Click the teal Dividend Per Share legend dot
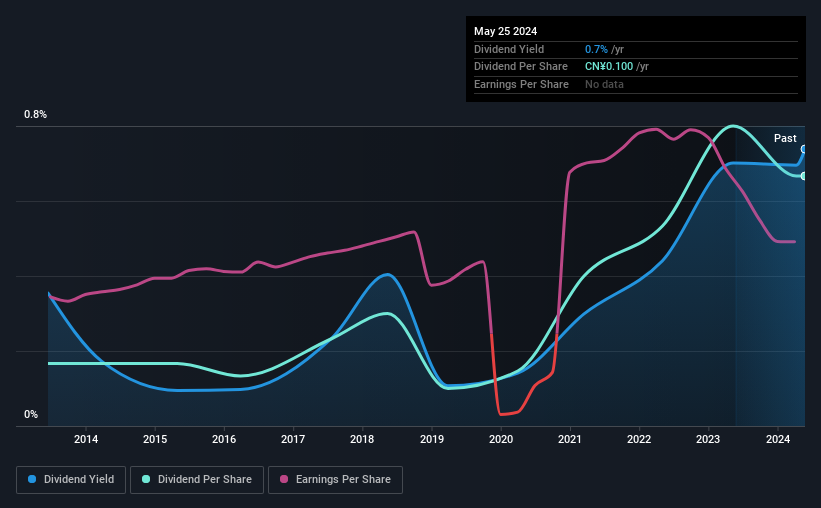Viewport: 821px width, 508px height. click(x=146, y=479)
